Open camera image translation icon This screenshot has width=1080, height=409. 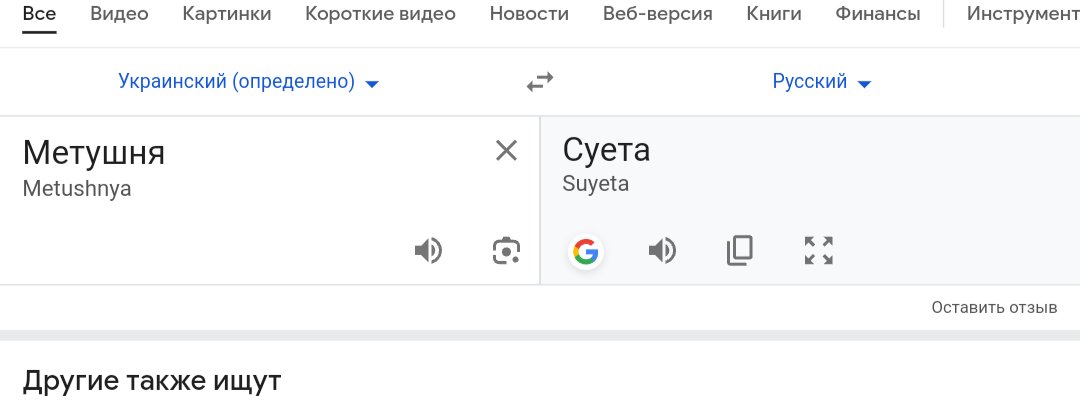coord(506,251)
